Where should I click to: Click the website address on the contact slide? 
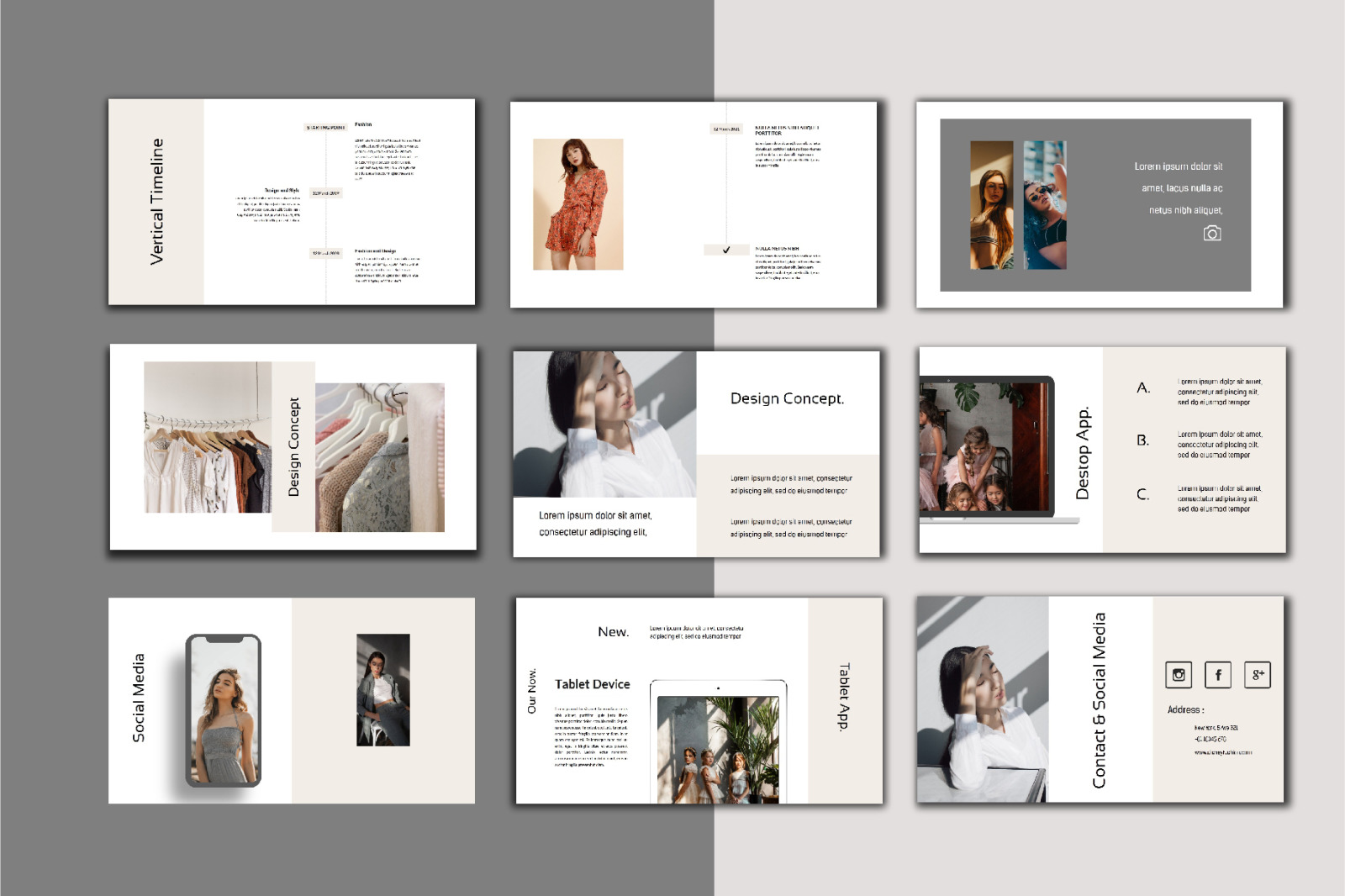tap(1222, 752)
